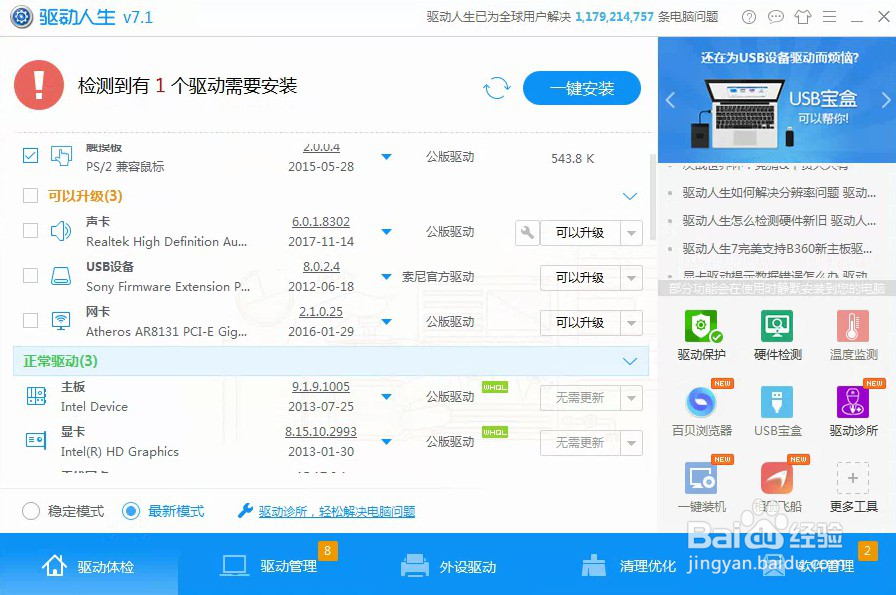Viewport: 896px width, 595px height.
Task: Check the USB设备 Sony driver checkbox
Action: point(30,275)
